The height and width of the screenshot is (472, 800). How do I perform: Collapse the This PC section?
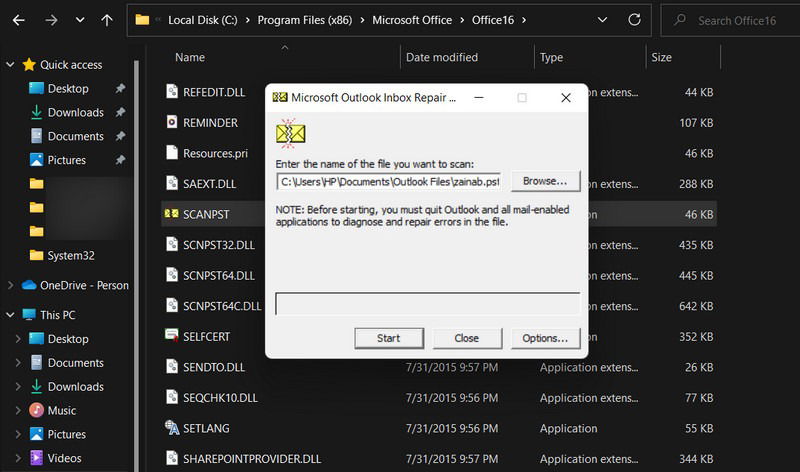point(10,315)
